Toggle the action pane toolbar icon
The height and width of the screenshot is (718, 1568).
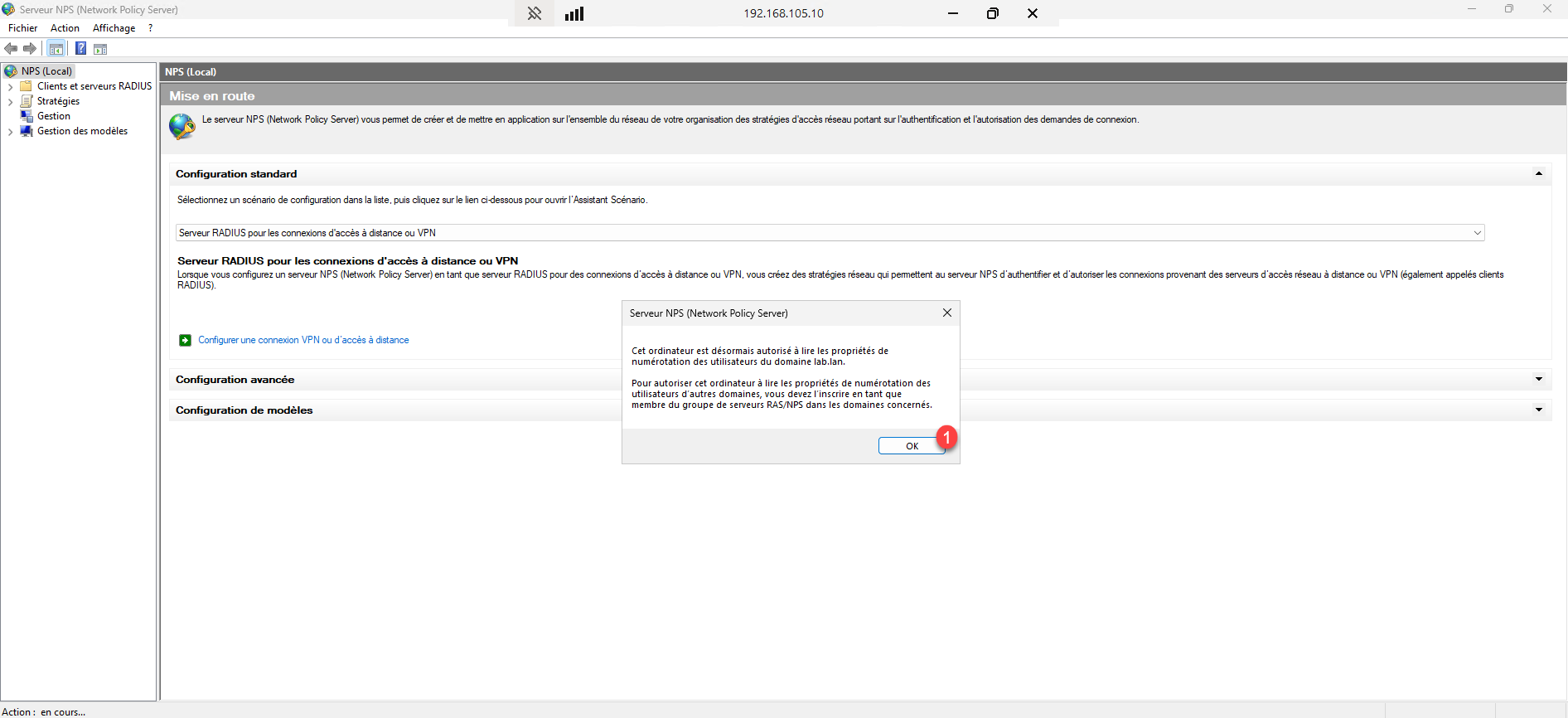pos(100,49)
